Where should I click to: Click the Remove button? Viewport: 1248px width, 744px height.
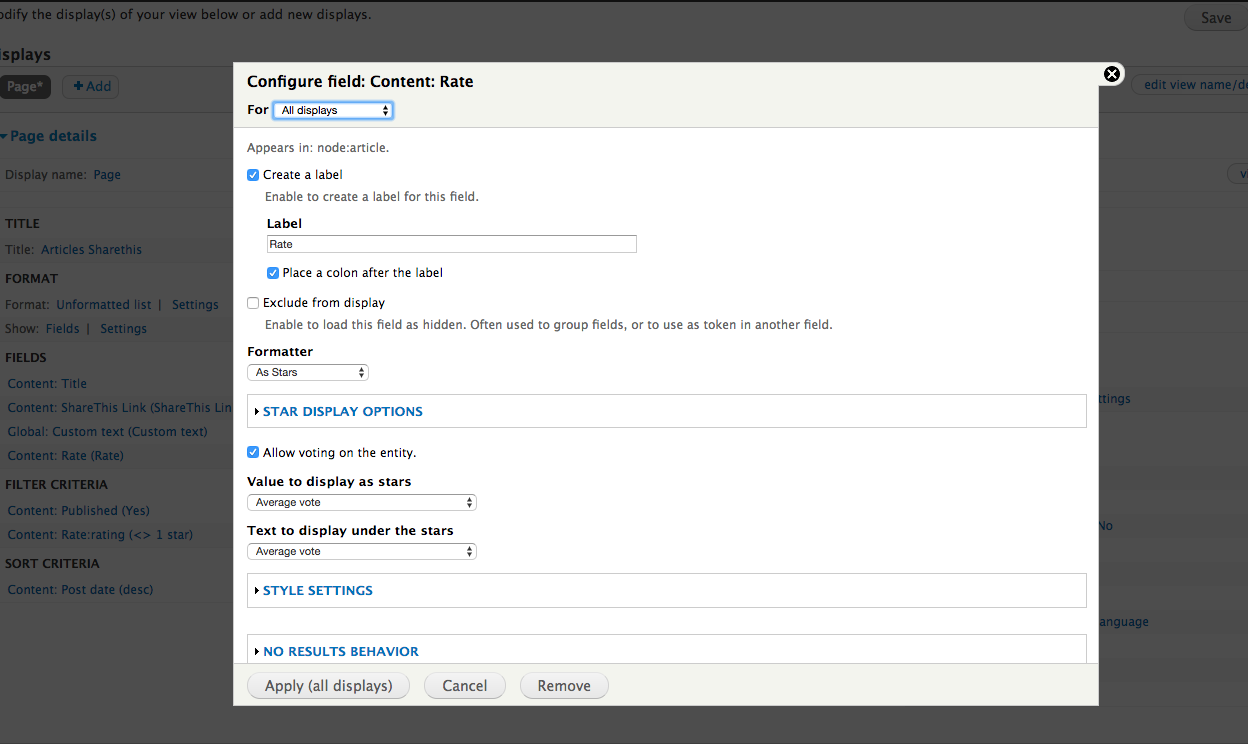pyautogui.click(x=564, y=686)
